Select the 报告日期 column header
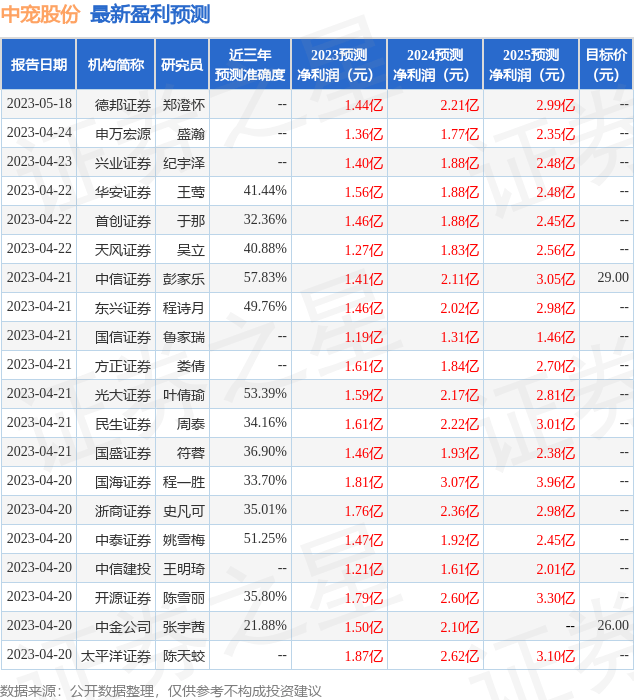Viewport: 634px width, 700px height. [39, 65]
